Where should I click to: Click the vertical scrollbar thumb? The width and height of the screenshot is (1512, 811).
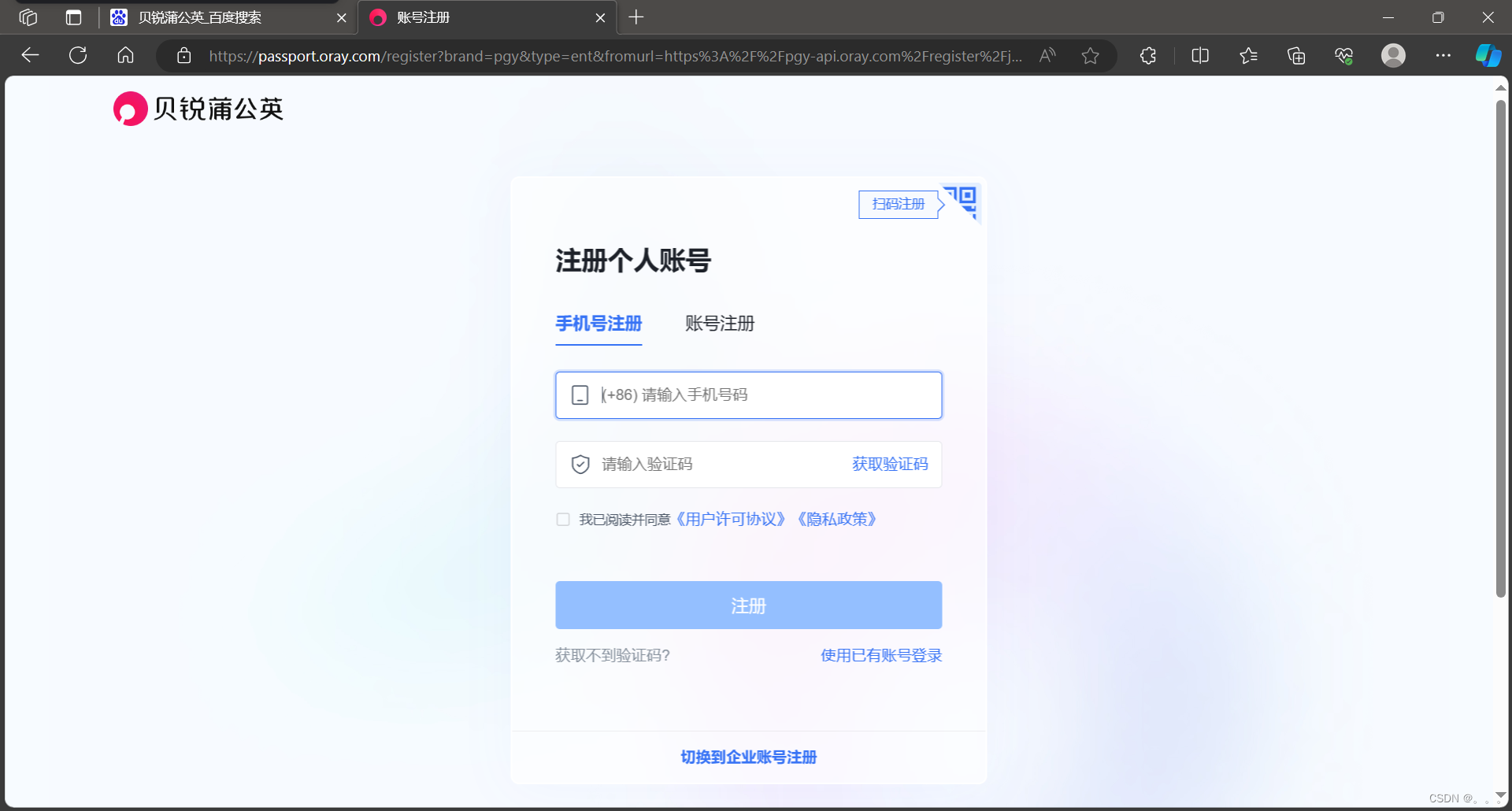(x=1501, y=349)
